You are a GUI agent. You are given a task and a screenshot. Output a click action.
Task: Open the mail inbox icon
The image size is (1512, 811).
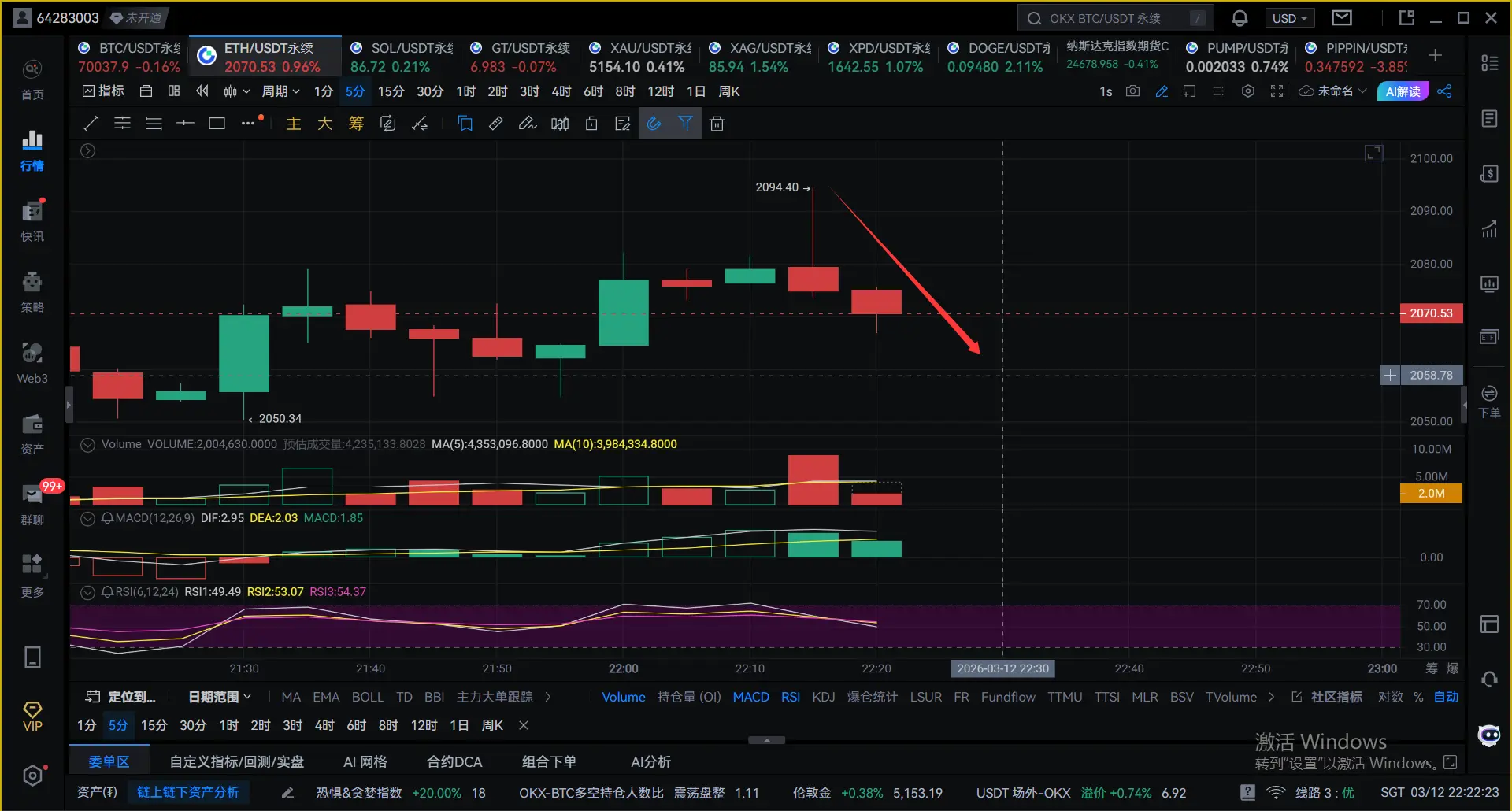1342,18
